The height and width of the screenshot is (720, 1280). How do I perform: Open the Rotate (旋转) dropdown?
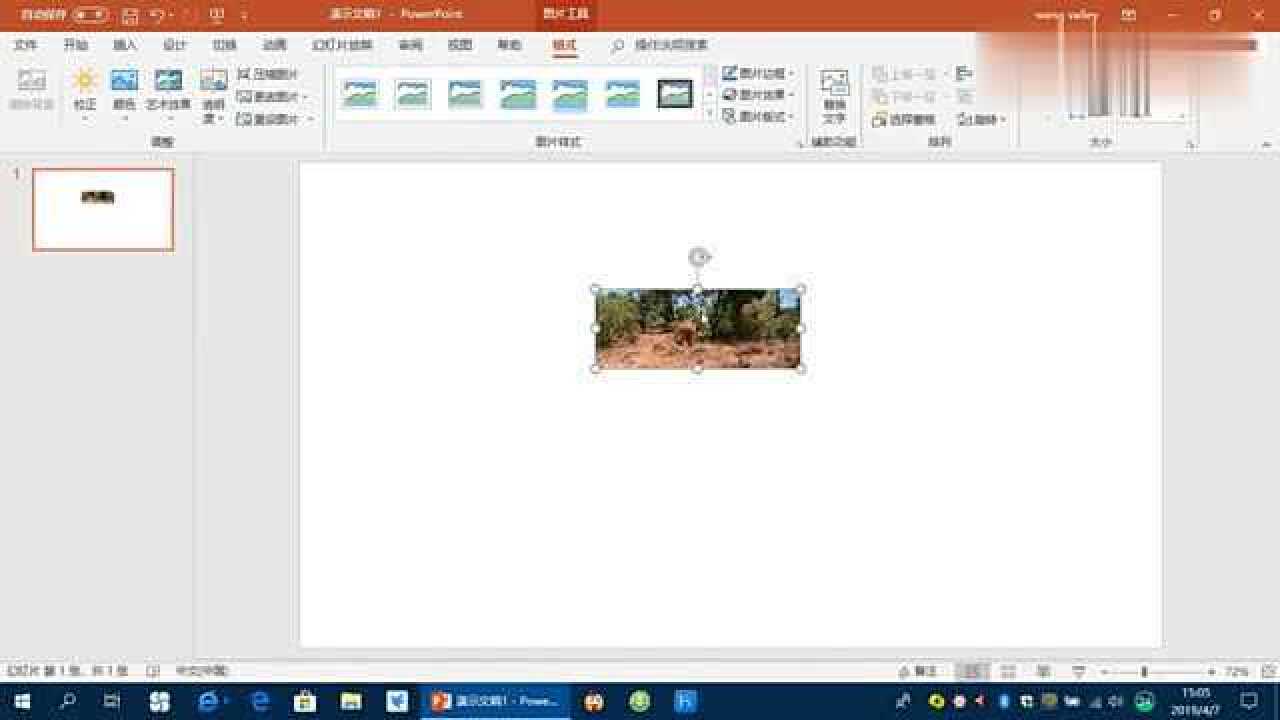(981, 119)
